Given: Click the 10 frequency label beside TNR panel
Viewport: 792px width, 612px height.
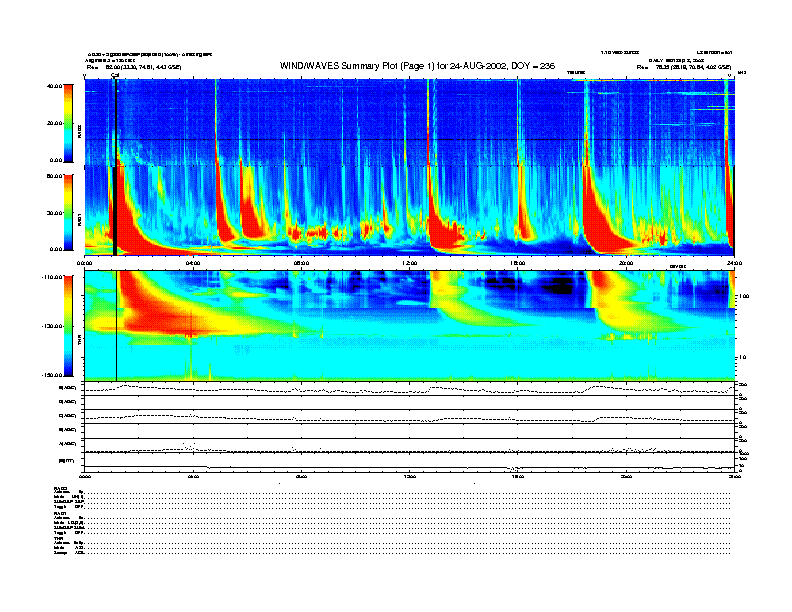Looking at the screenshot, I should click(x=742, y=358).
